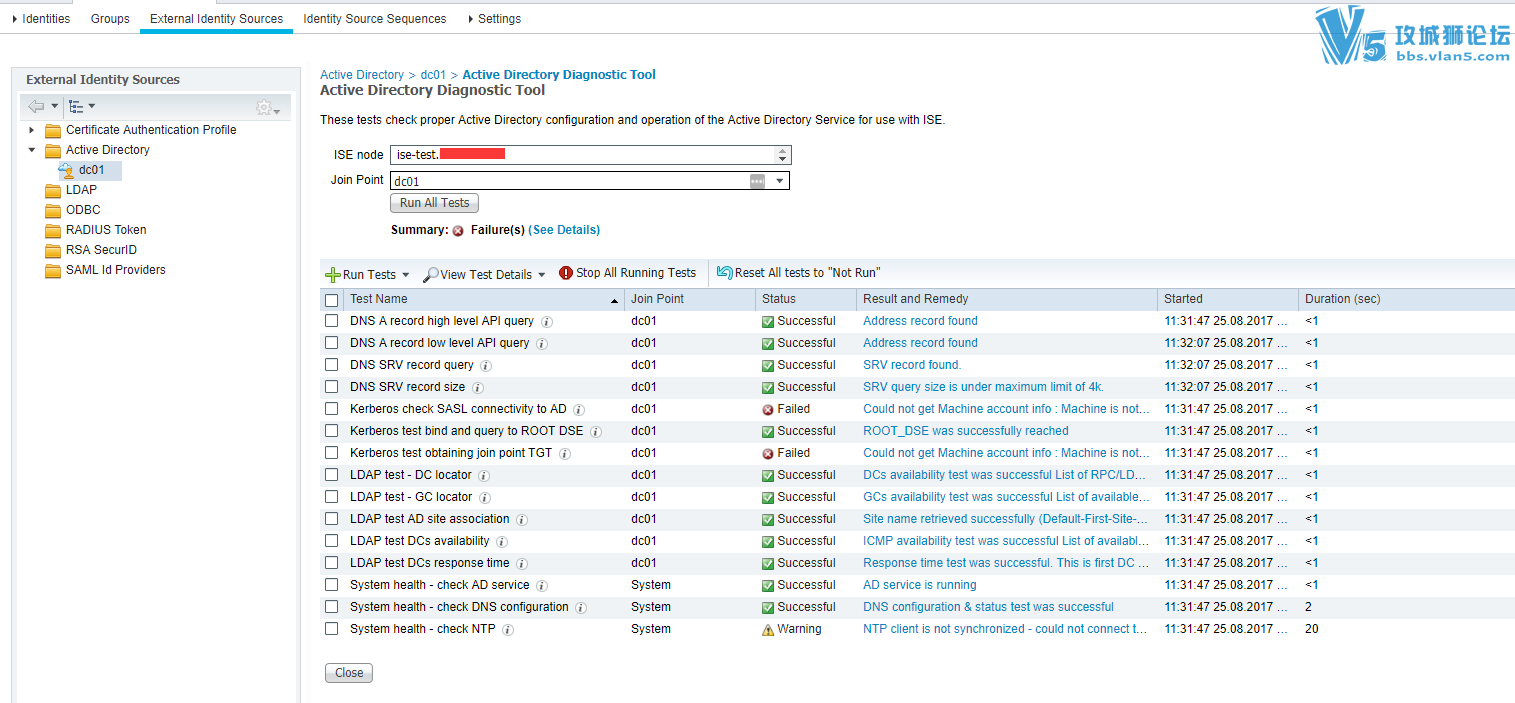This screenshot has width=1515, height=703.
Task: Open the Run Tests dropdown menu
Action: (x=367, y=274)
